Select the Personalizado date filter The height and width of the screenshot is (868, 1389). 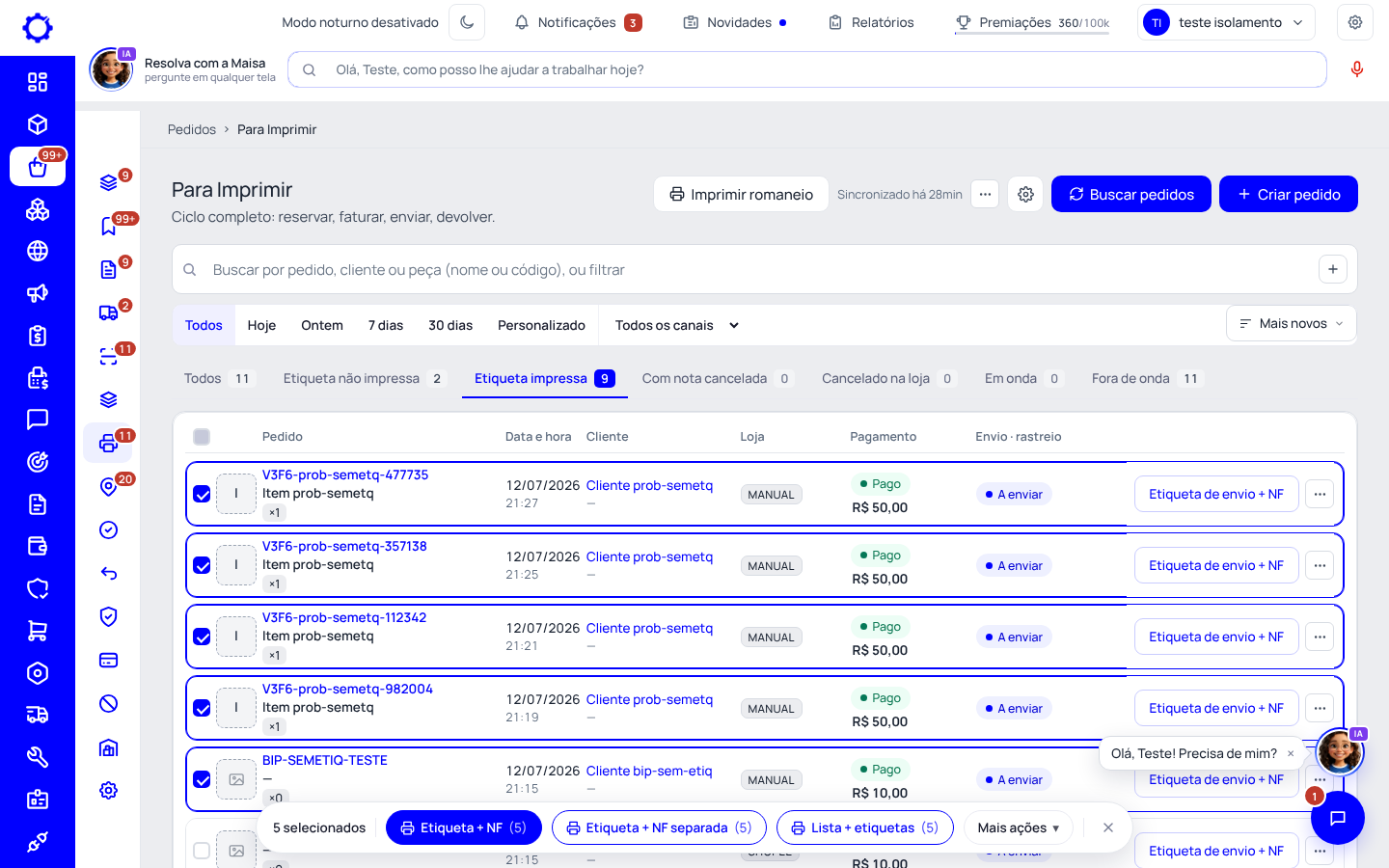pyautogui.click(x=541, y=325)
